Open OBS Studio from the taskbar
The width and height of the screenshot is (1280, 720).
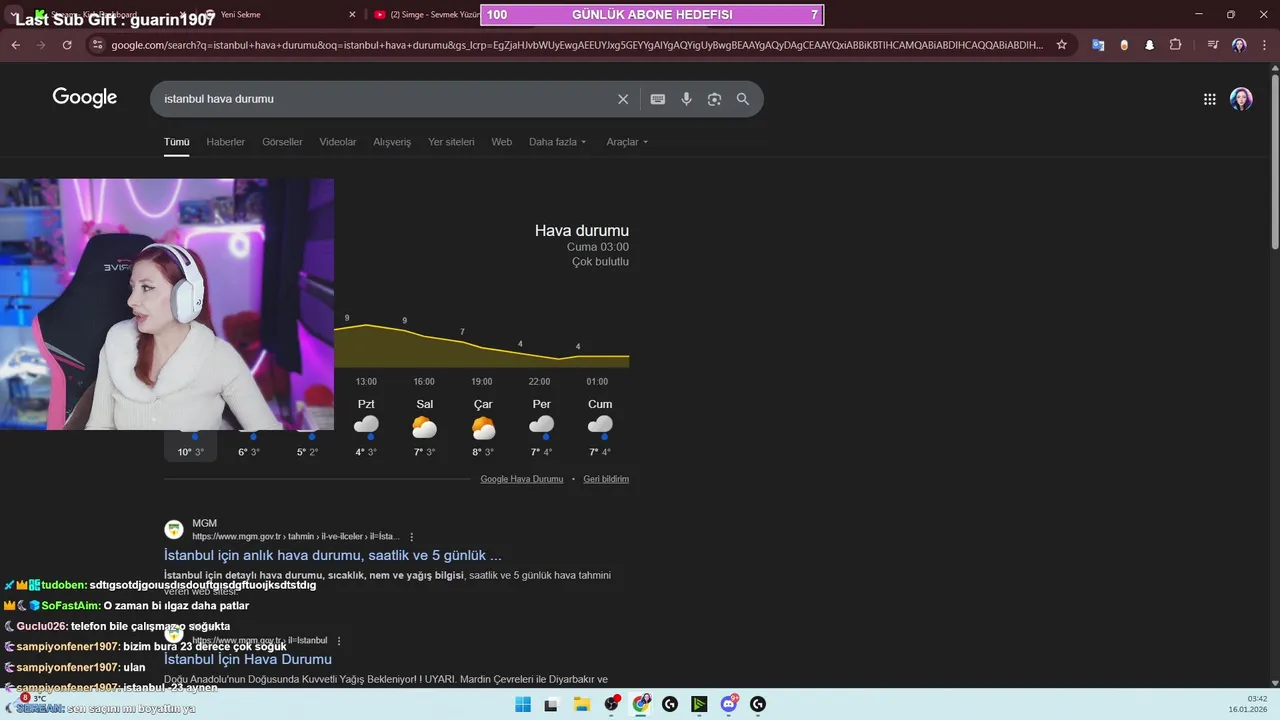pyautogui.click(x=612, y=704)
